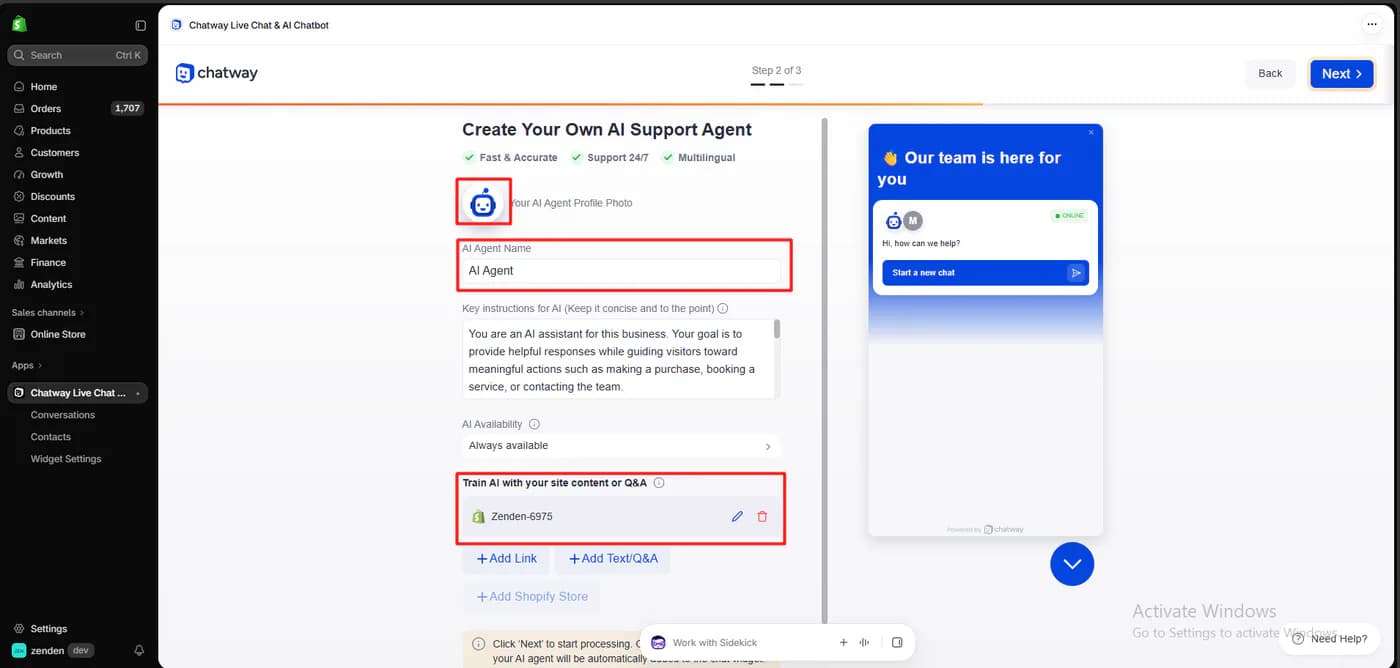1400x668 pixels.
Task: Click the plus icon in Sidekick bar
Action: (843, 643)
